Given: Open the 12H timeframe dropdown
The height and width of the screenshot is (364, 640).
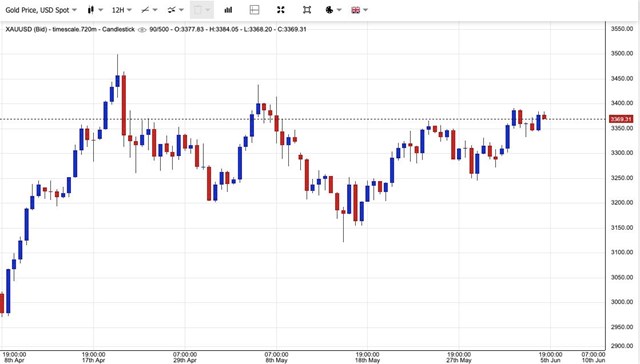Looking at the screenshot, I should click(x=122, y=10).
